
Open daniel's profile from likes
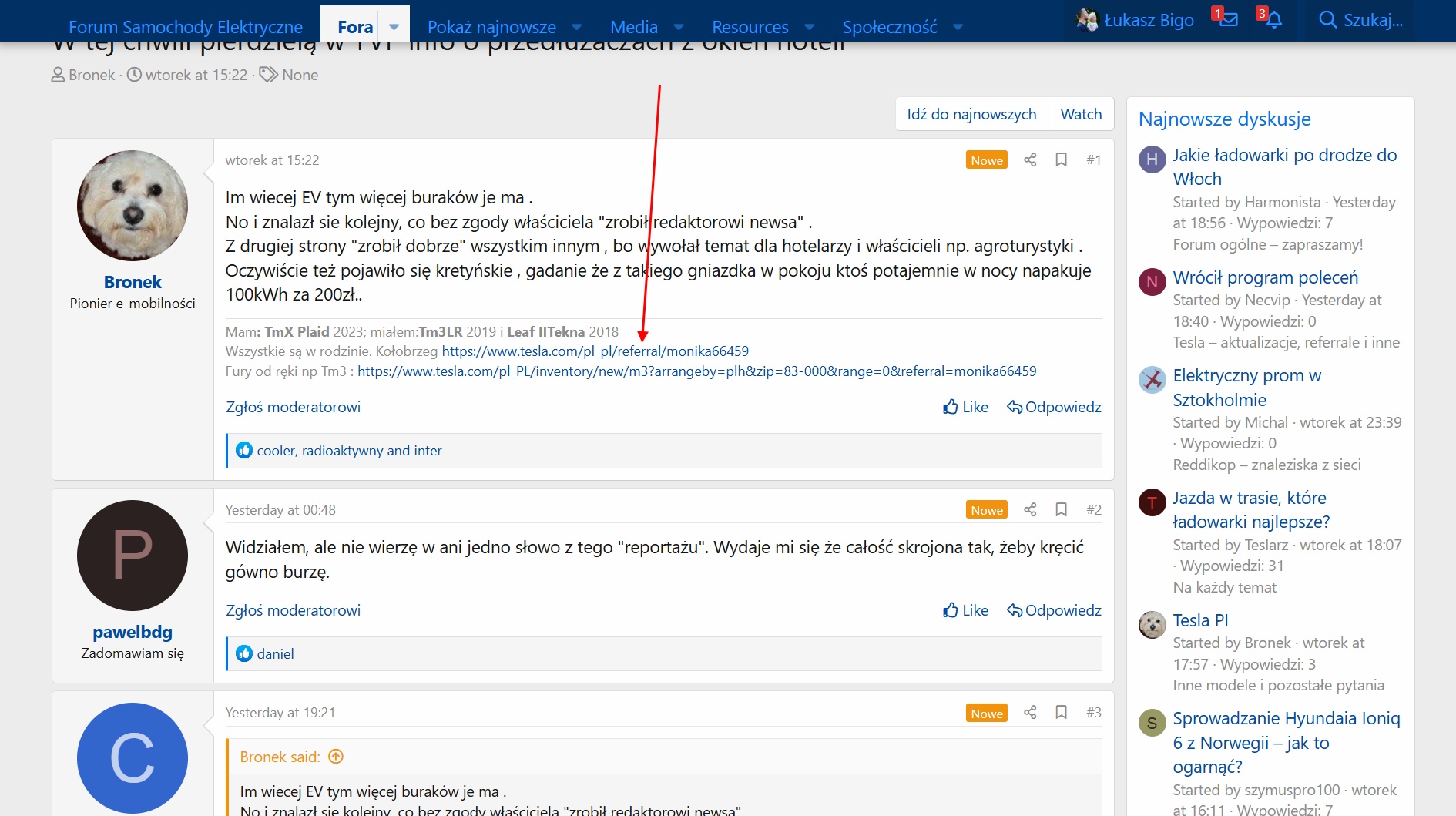(x=275, y=653)
